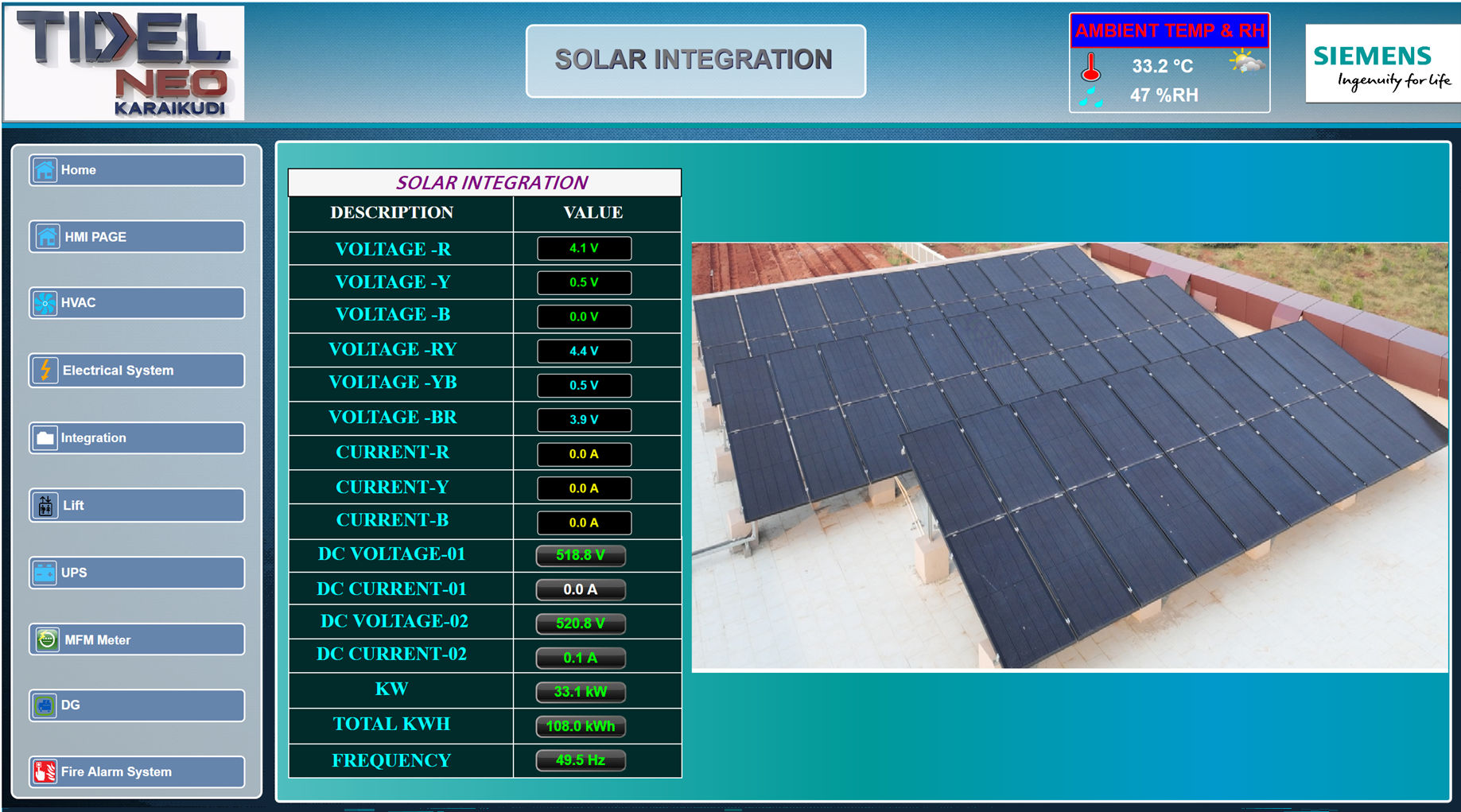
Task: Open the HVAC page label
Action: pyautogui.click(x=78, y=303)
